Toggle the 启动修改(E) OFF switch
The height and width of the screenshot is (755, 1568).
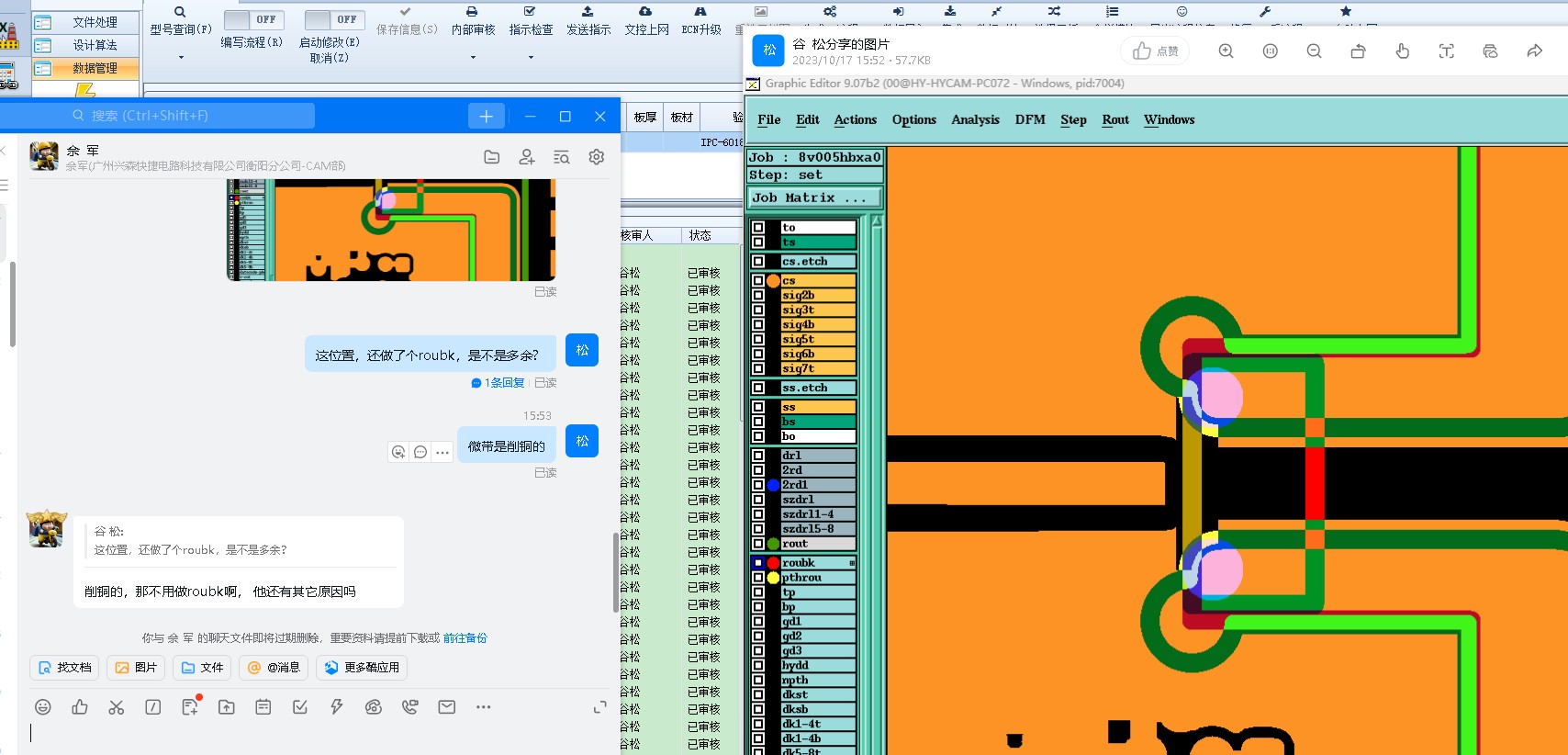334,19
